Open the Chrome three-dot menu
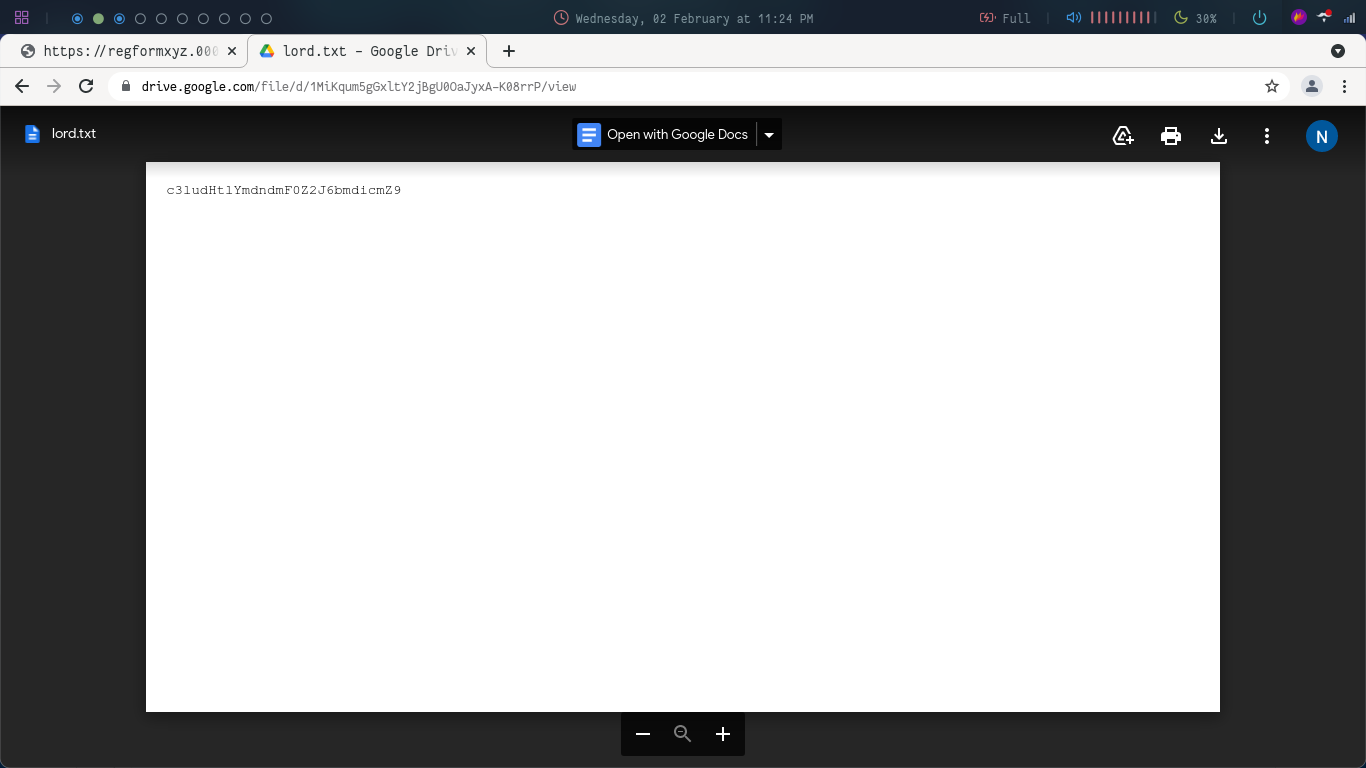This screenshot has width=1366, height=768. (x=1345, y=86)
